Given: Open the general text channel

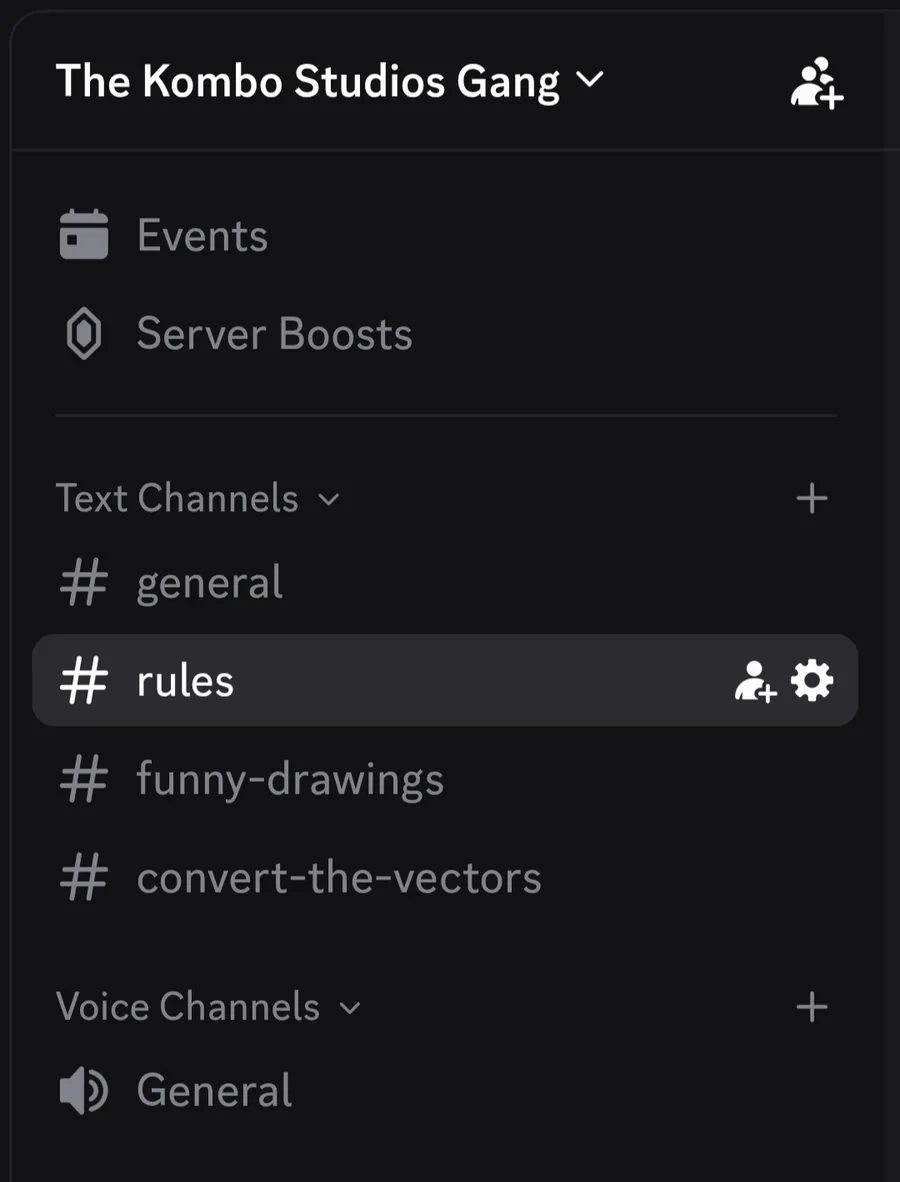Looking at the screenshot, I should coord(210,583).
